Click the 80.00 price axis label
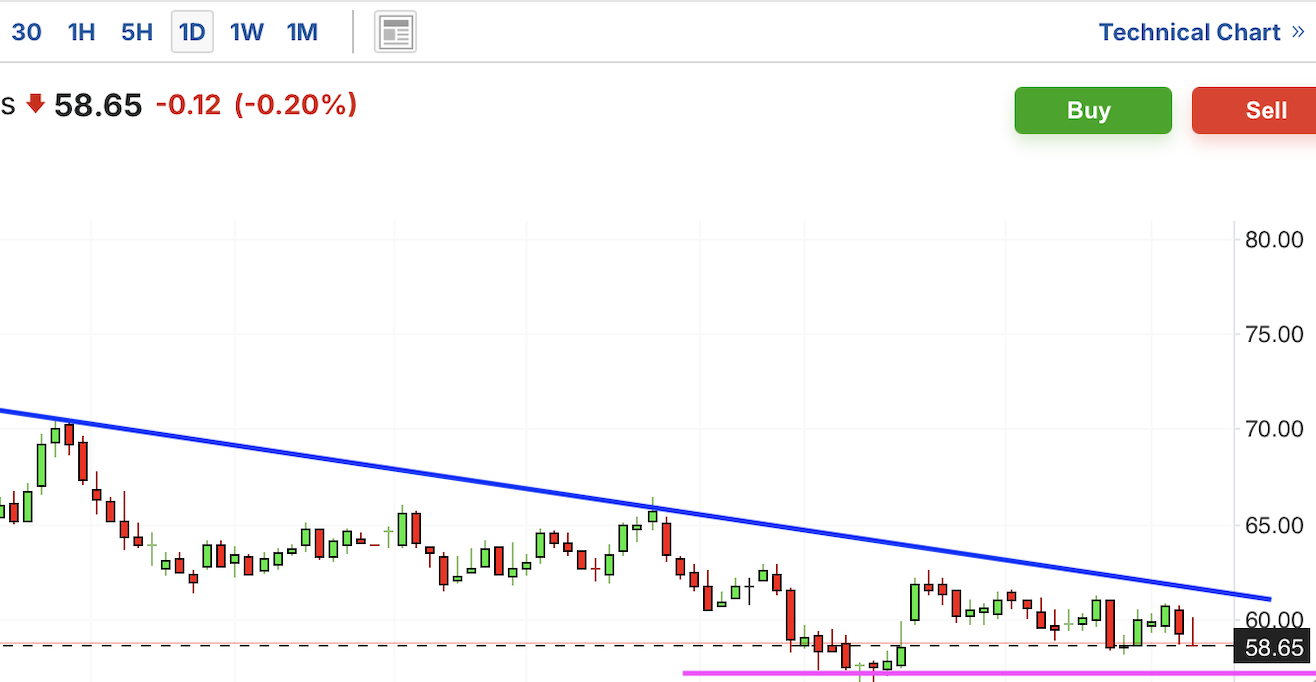The image size is (1316, 682). tap(1274, 239)
